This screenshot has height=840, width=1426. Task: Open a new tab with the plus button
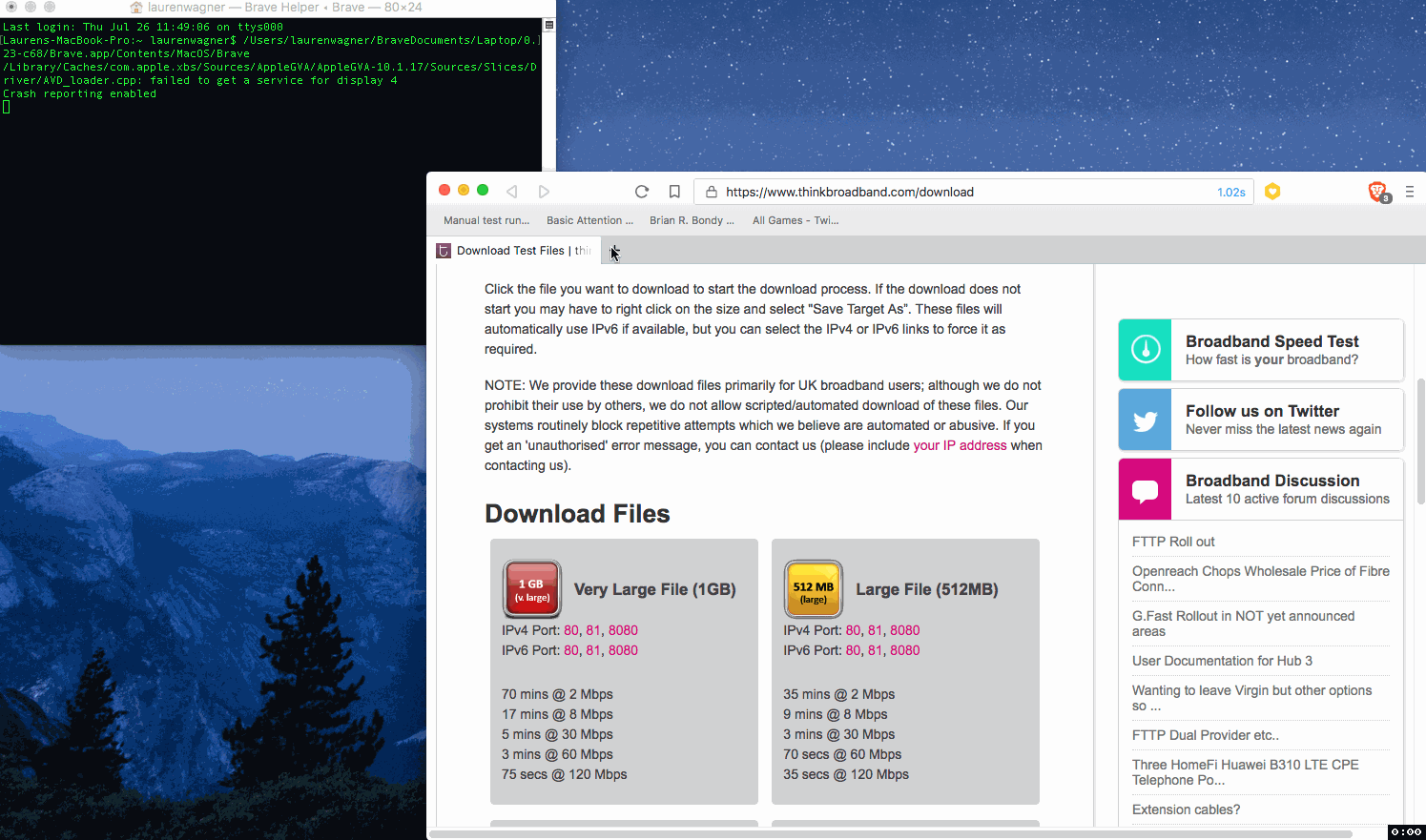pos(614,251)
